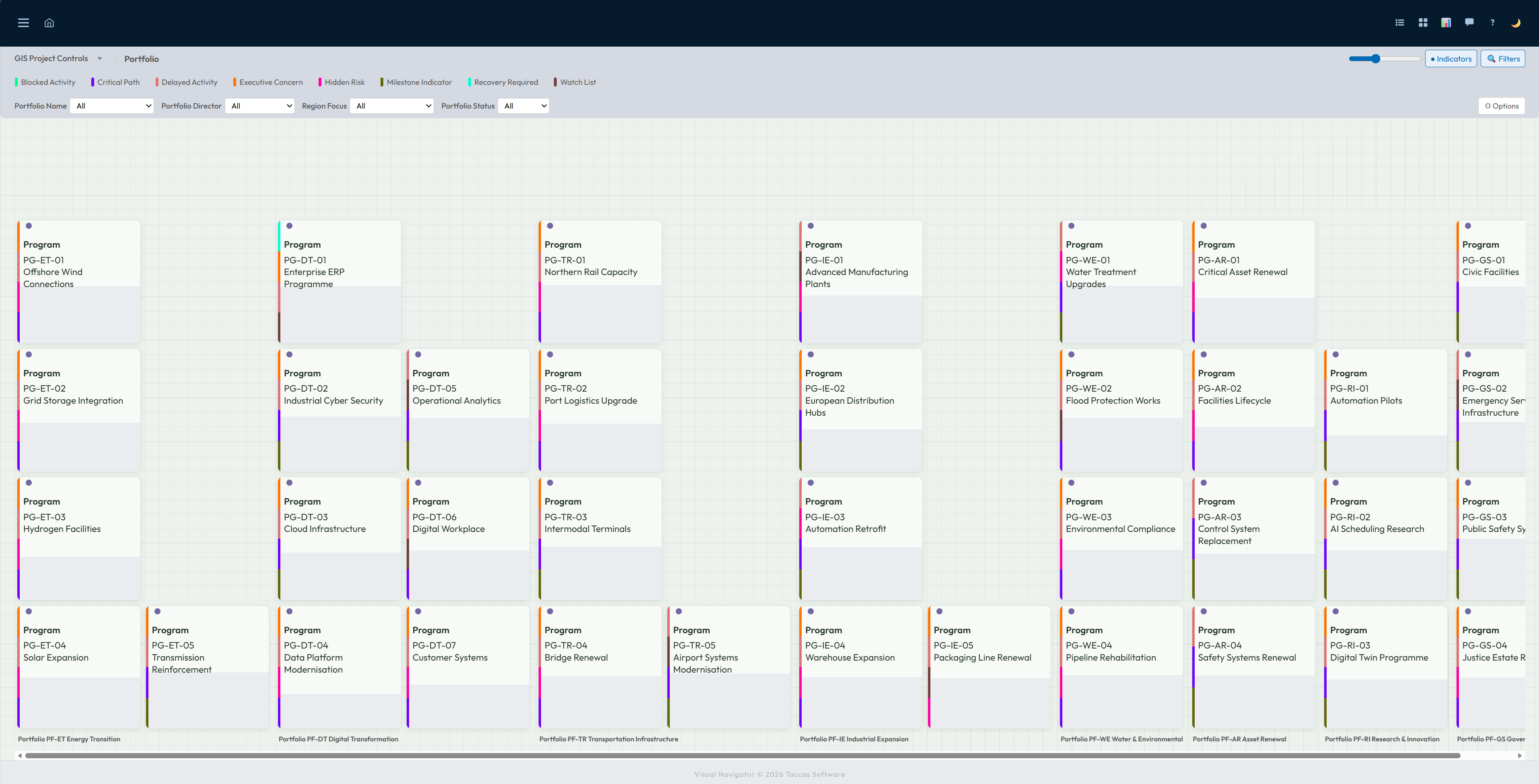
Task: Select Portfolio PF-ET Energy Transition label
Action: click(x=69, y=739)
